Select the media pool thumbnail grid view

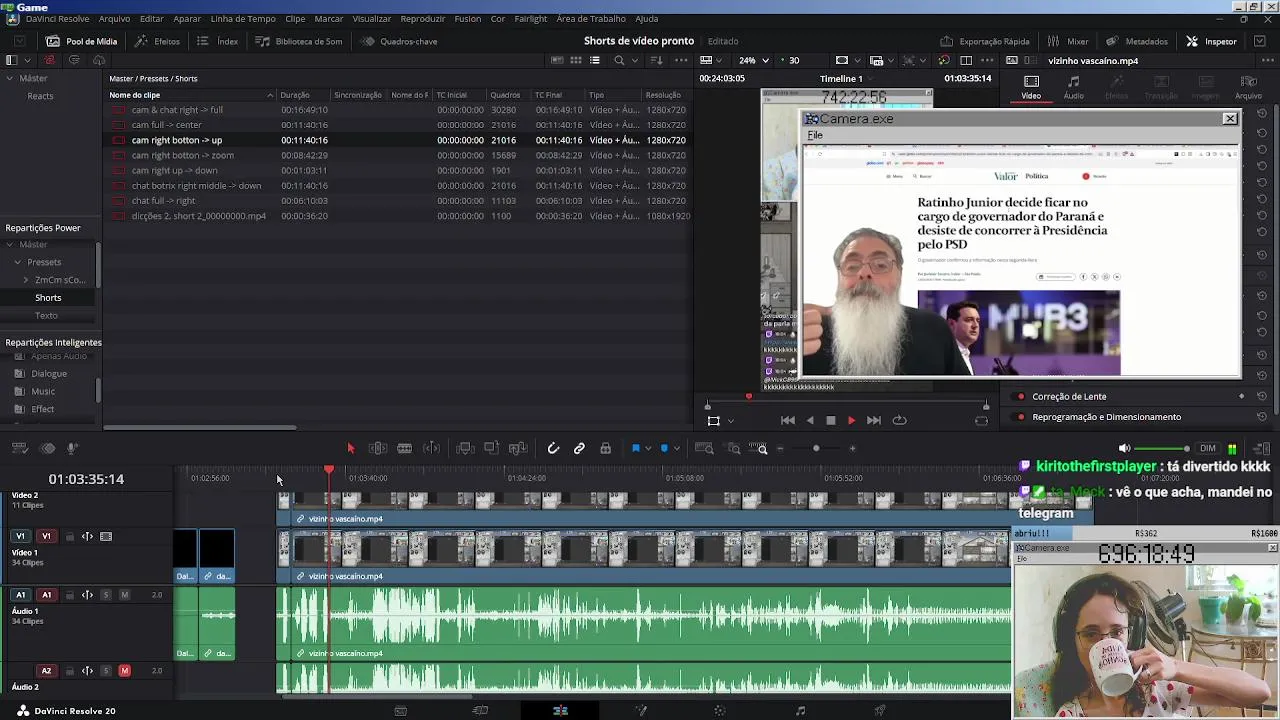[576, 60]
